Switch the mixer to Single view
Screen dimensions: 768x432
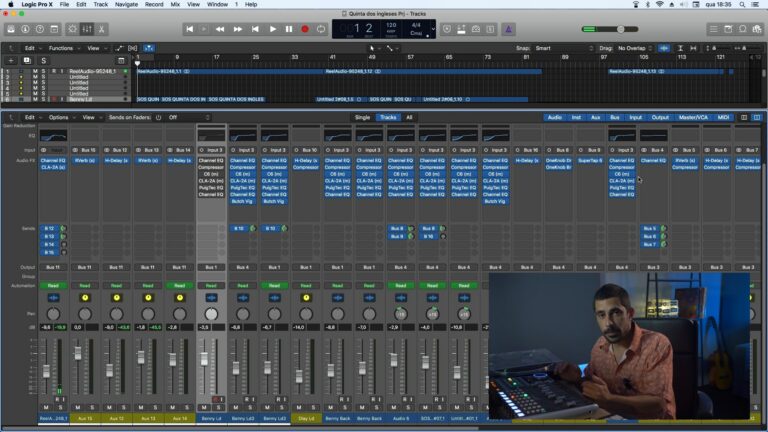[362, 118]
